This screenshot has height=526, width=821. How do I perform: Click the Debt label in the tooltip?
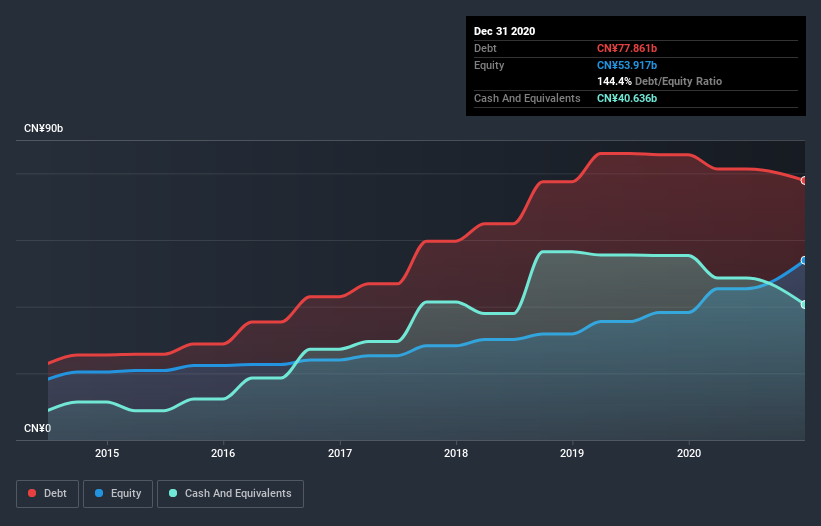tap(485, 49)
